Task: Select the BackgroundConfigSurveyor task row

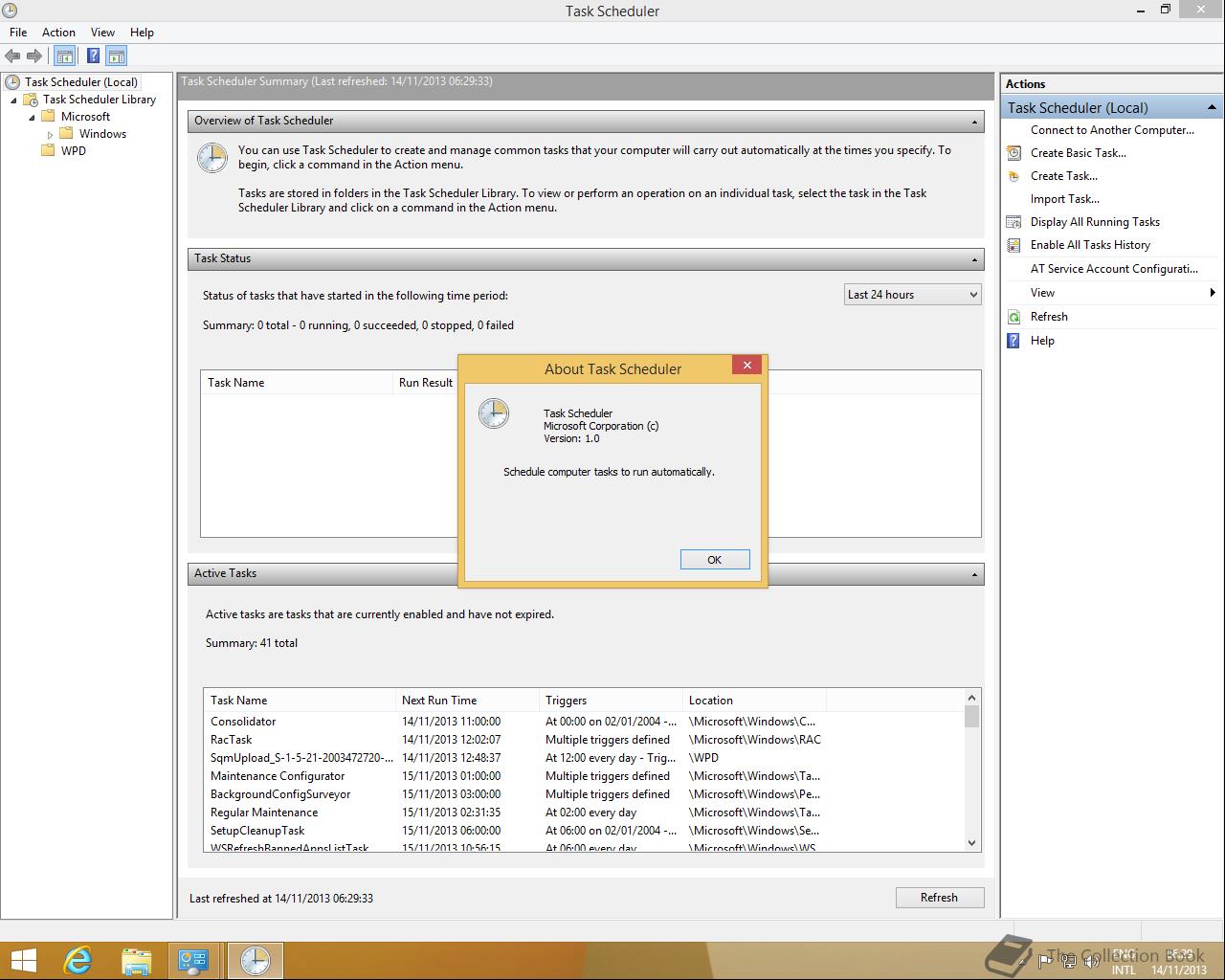Action: pos(584,794)
